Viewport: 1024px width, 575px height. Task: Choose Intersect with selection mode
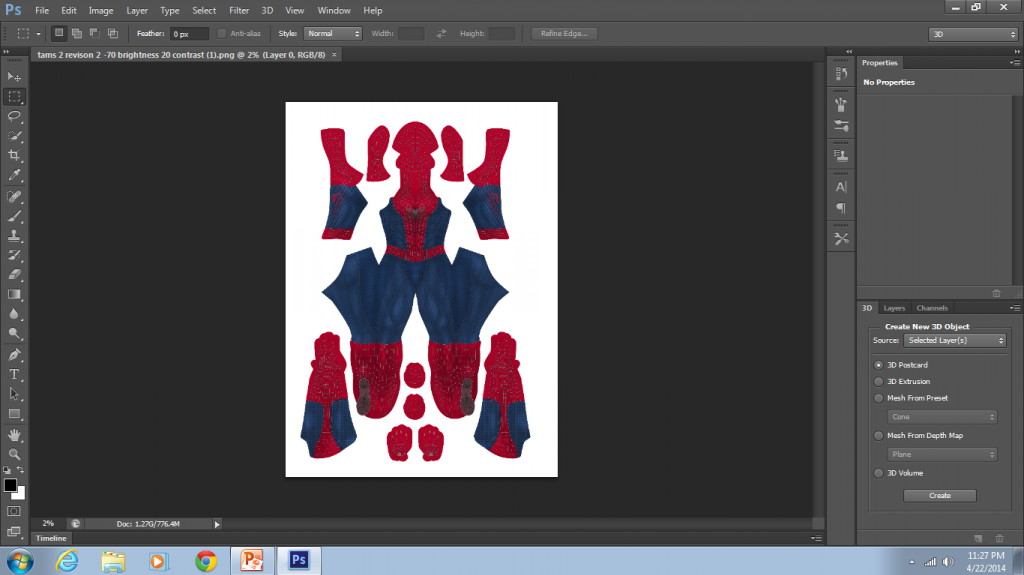coord(113,33)
